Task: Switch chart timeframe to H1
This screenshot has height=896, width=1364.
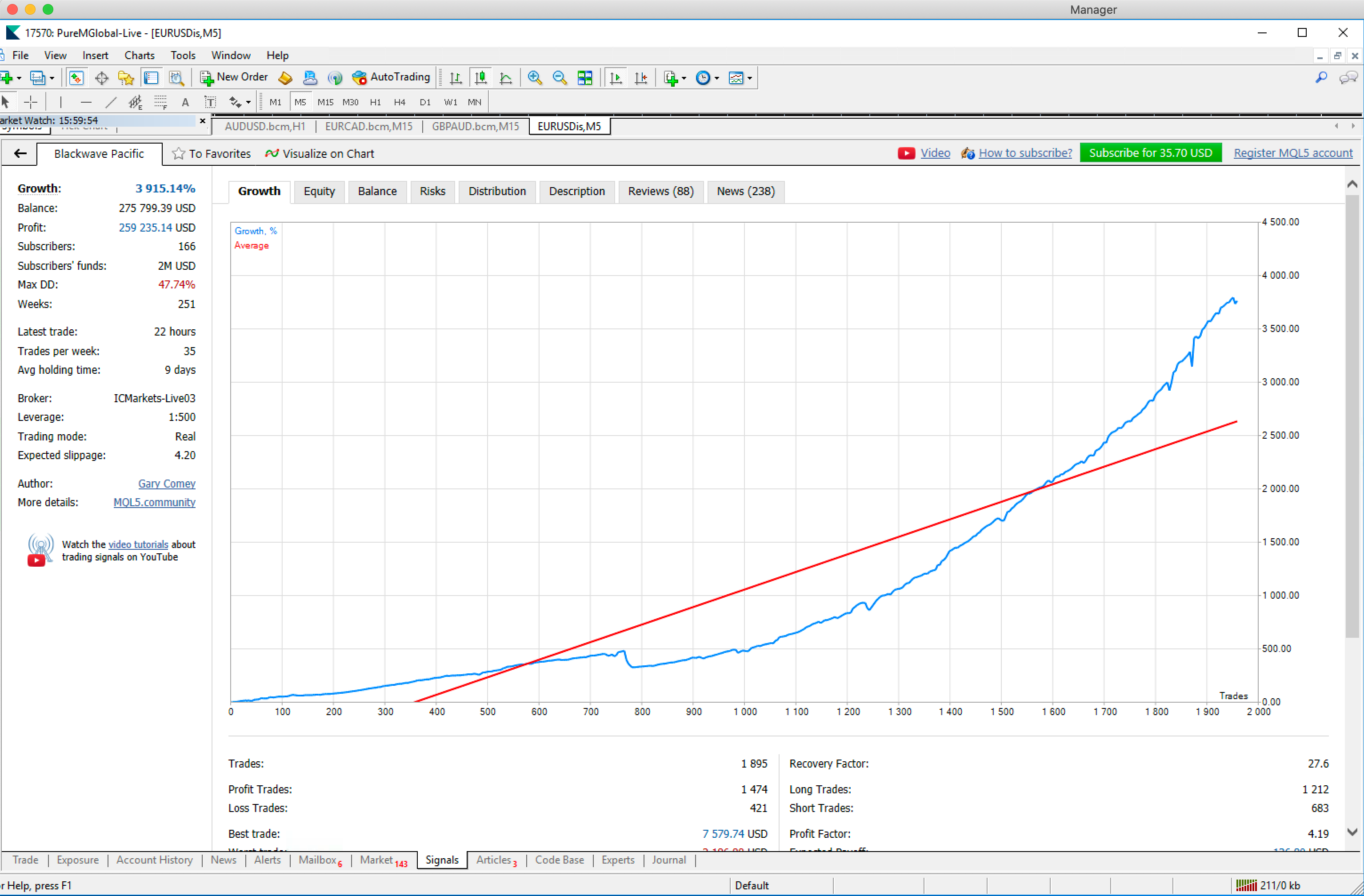Action: [376, 103]
